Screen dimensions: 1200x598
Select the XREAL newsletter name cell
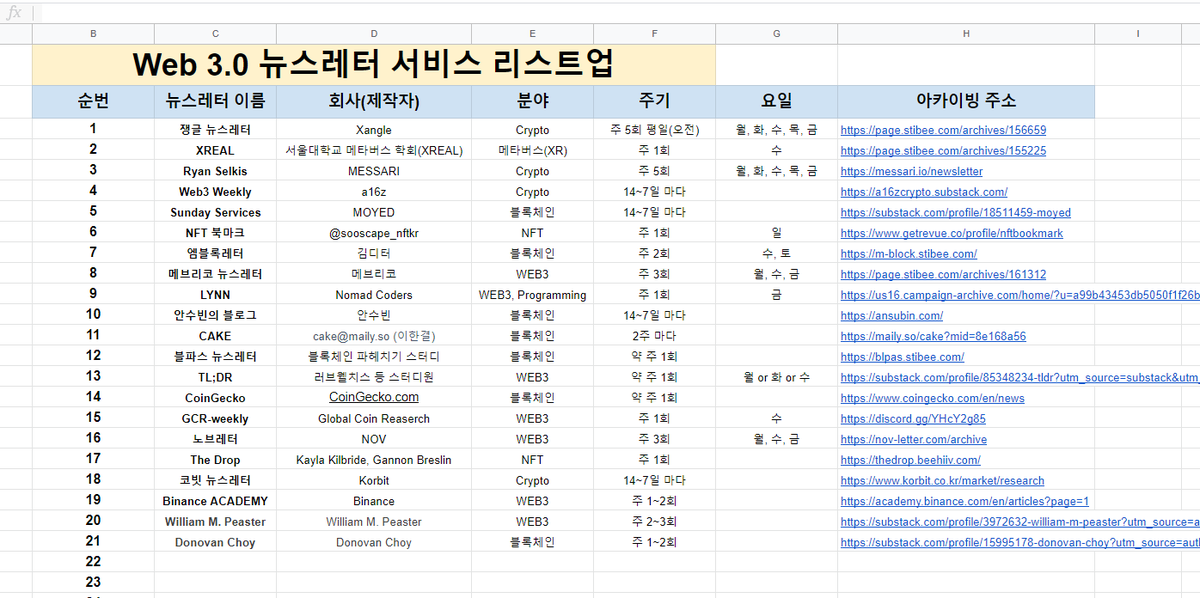(215, 151)
